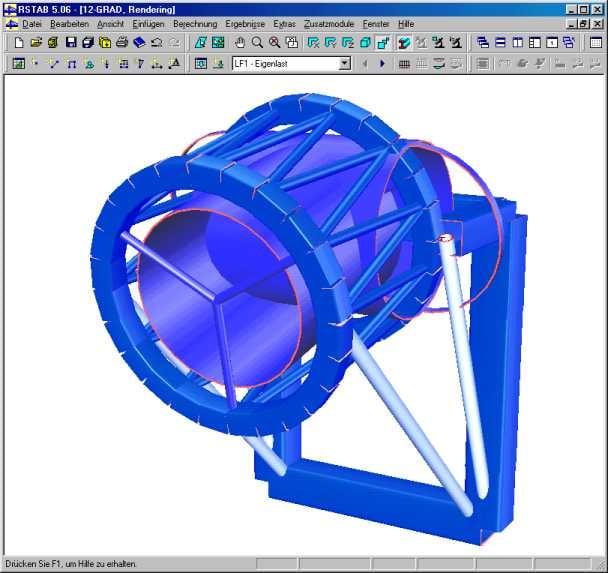Toggle the deformation display icon
The image size is (608, 573).
(439, 63)
